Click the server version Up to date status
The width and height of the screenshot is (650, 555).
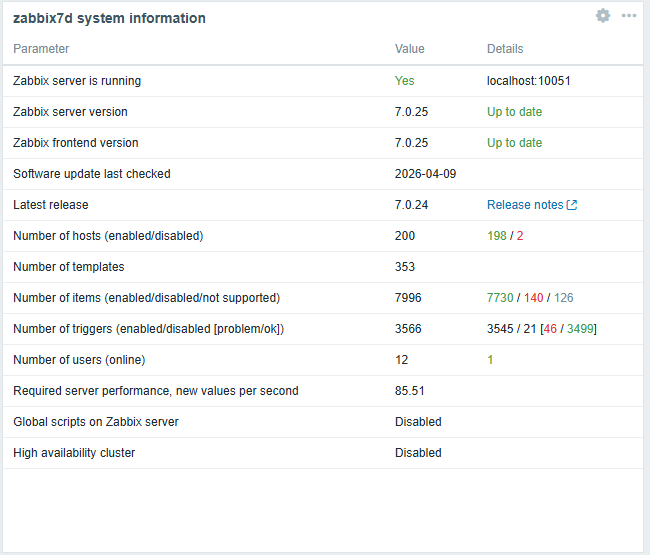click(514, 112)
